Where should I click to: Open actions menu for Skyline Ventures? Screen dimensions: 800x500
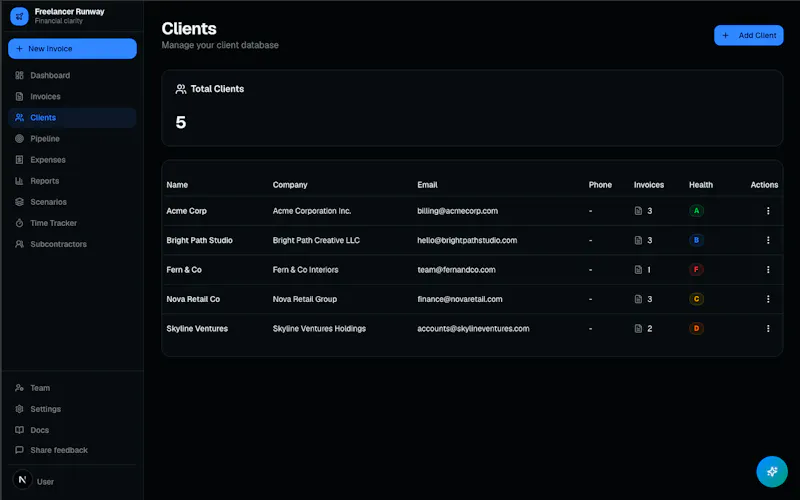[x=768, y=329]
